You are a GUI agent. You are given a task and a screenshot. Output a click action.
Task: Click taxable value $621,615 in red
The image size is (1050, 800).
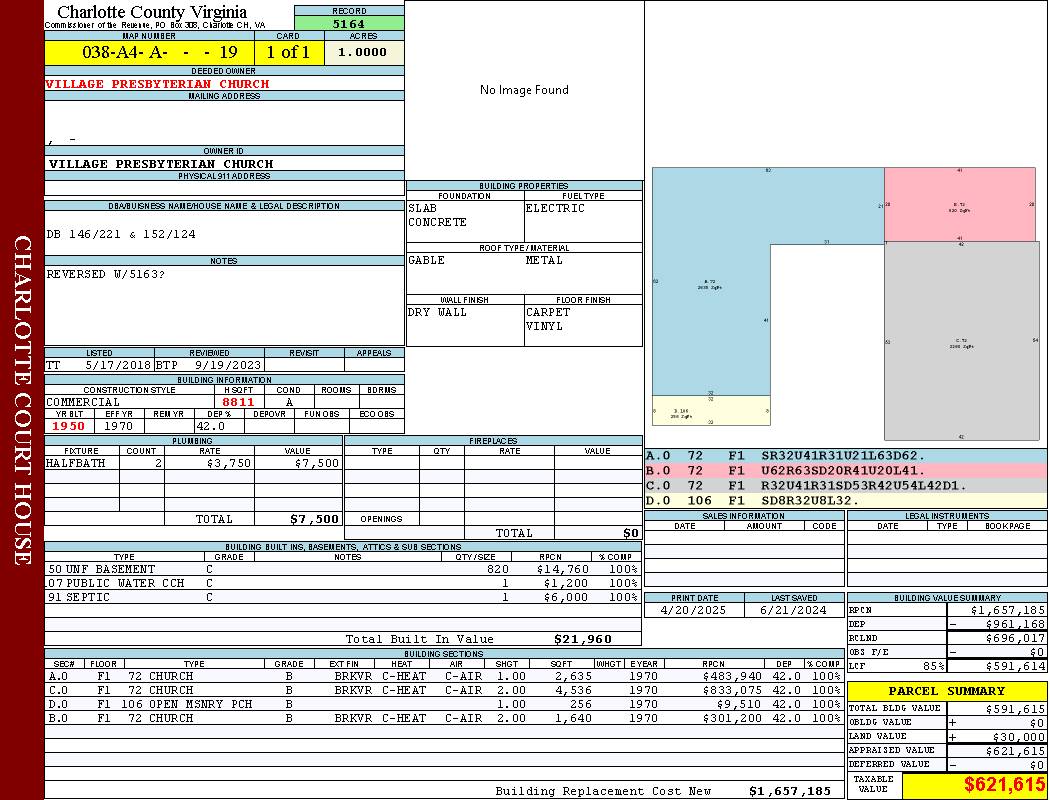tap(1004, 785)
